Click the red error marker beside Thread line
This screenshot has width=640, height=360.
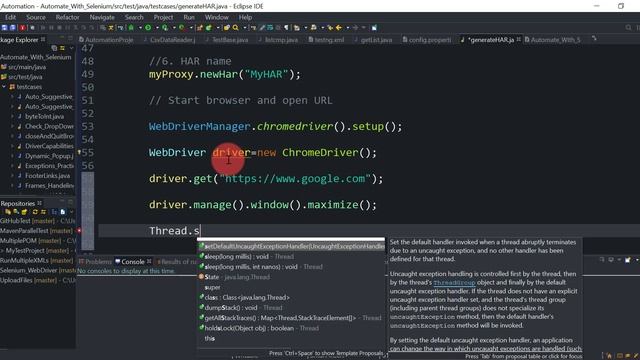[x=79, y=231]
